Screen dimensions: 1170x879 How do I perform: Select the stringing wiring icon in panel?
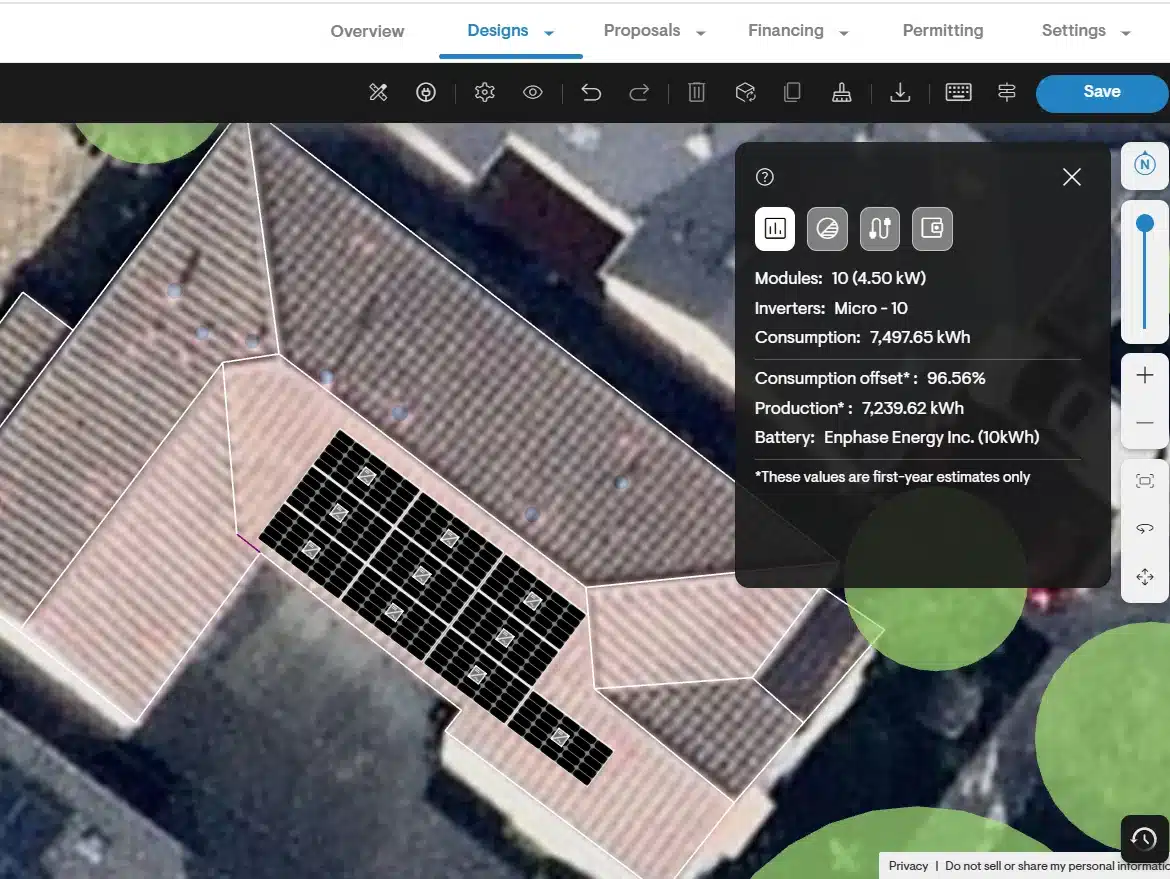[880, 228]
